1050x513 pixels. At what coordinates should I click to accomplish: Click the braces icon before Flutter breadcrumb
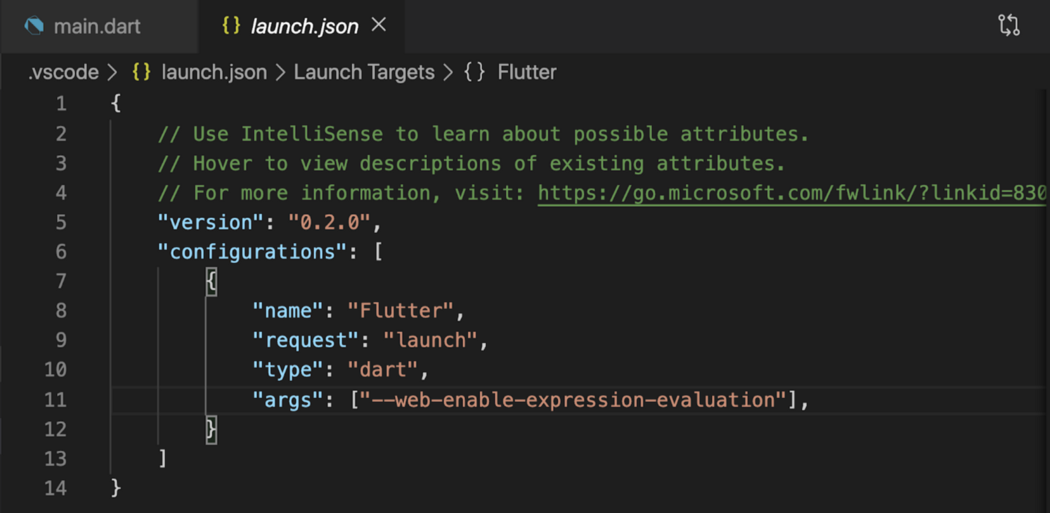[x=474, y=72]
